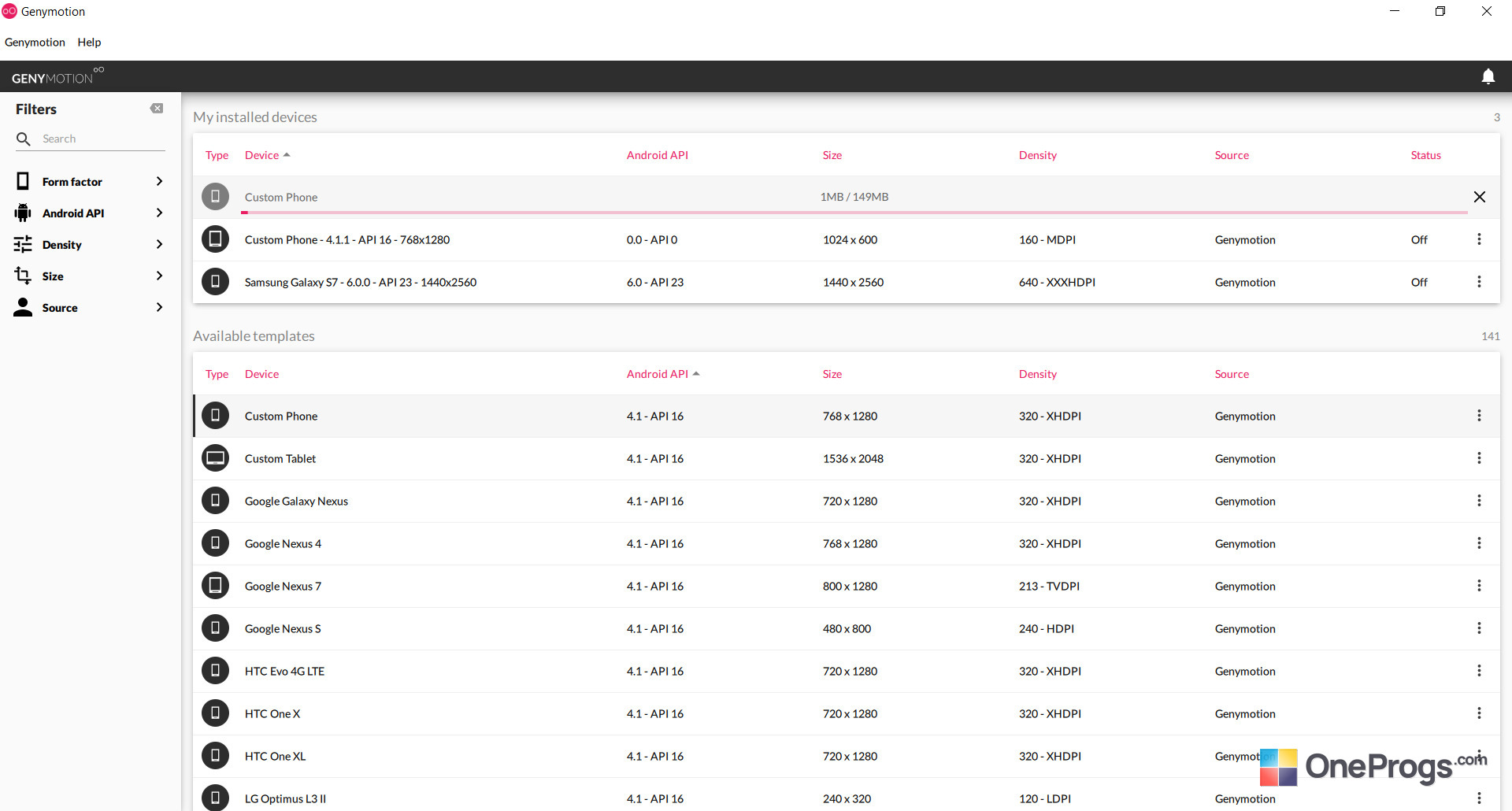Click the Source person icon

coord(23,307)
